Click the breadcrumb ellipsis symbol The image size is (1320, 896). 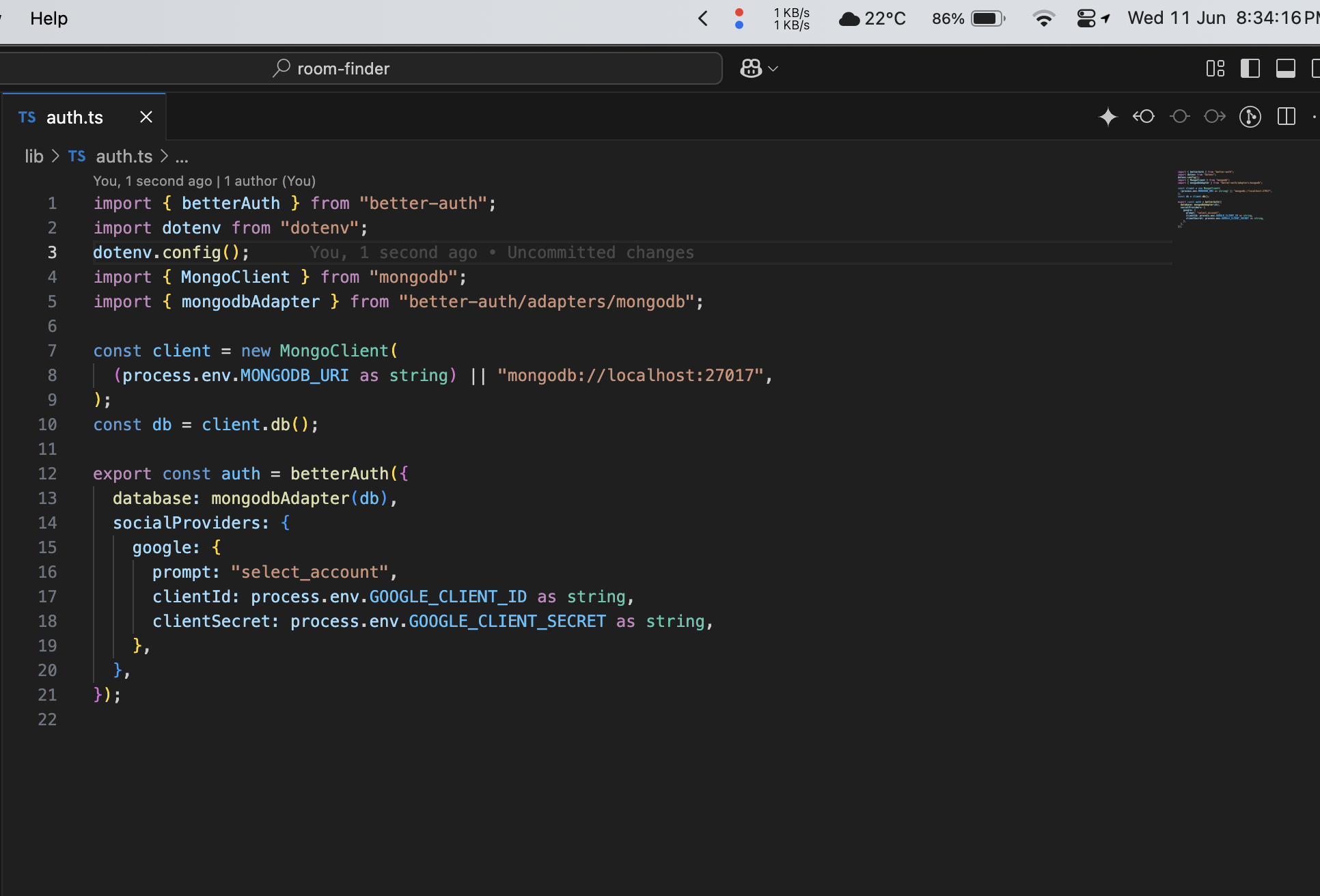point(182,158)
